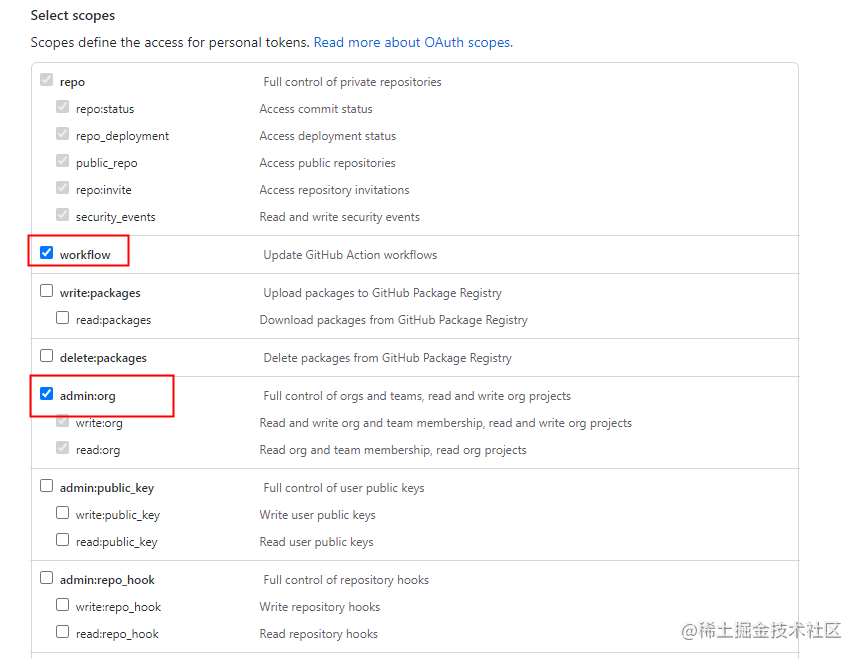The image size is (861, 659).
Task: Click the 'write:repo_hook' scope label
Action: coord(118,607)
